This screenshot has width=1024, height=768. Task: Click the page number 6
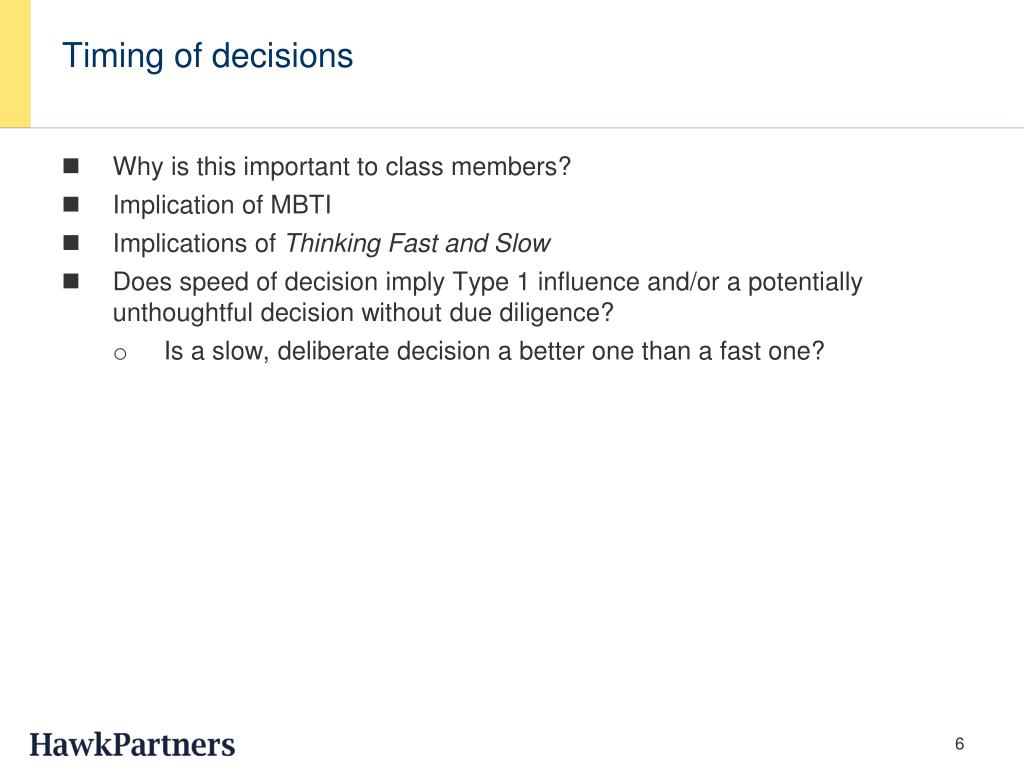959,744
